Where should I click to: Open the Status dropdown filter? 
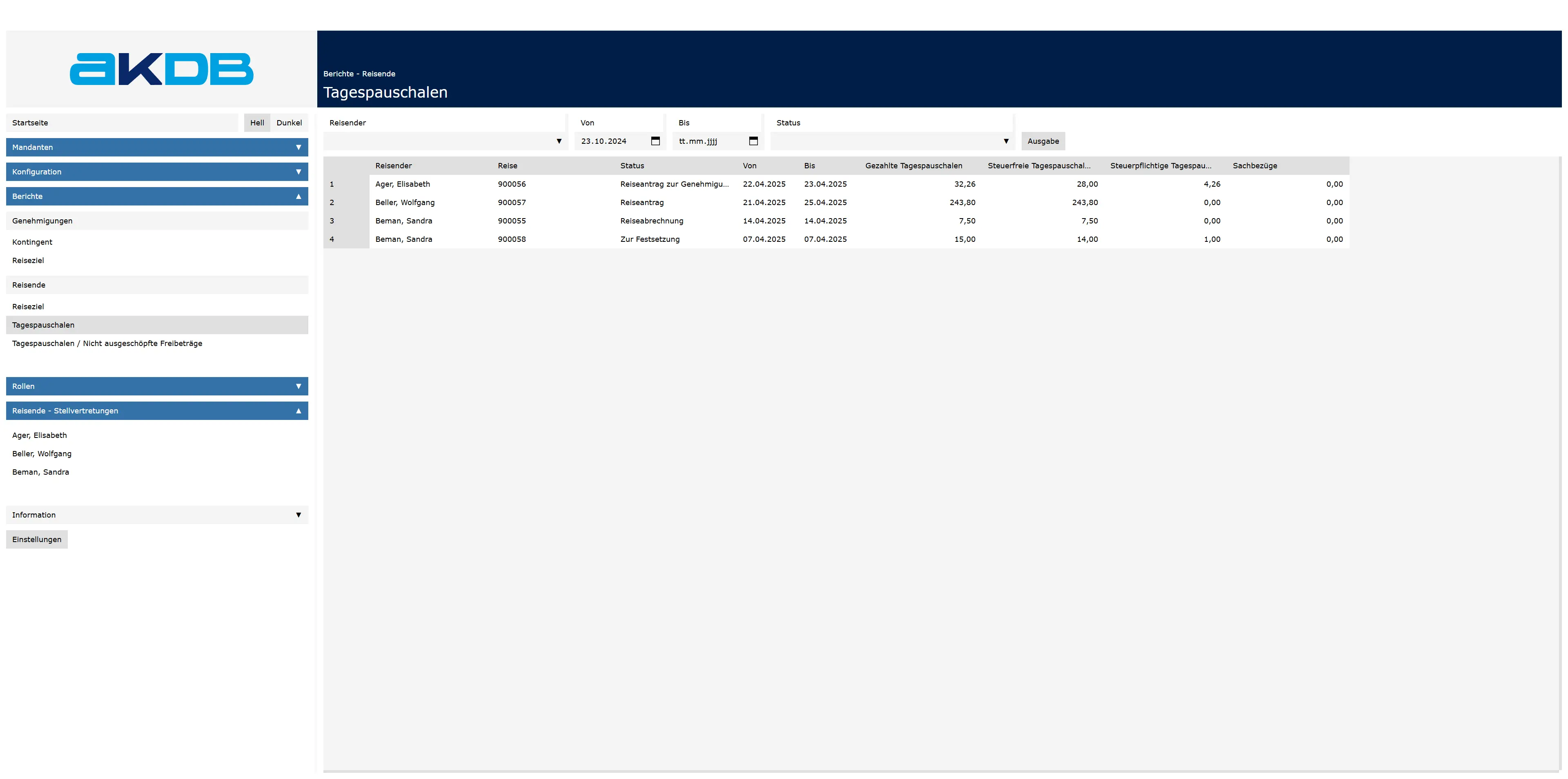tap(891, 141)
